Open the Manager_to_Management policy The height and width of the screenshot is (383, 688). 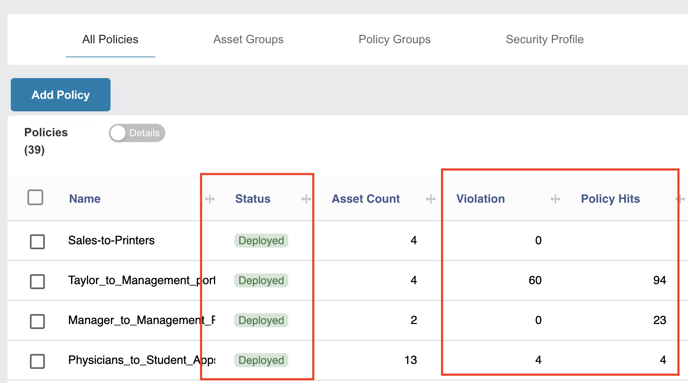pyautogui.click(x=142, y=320)
